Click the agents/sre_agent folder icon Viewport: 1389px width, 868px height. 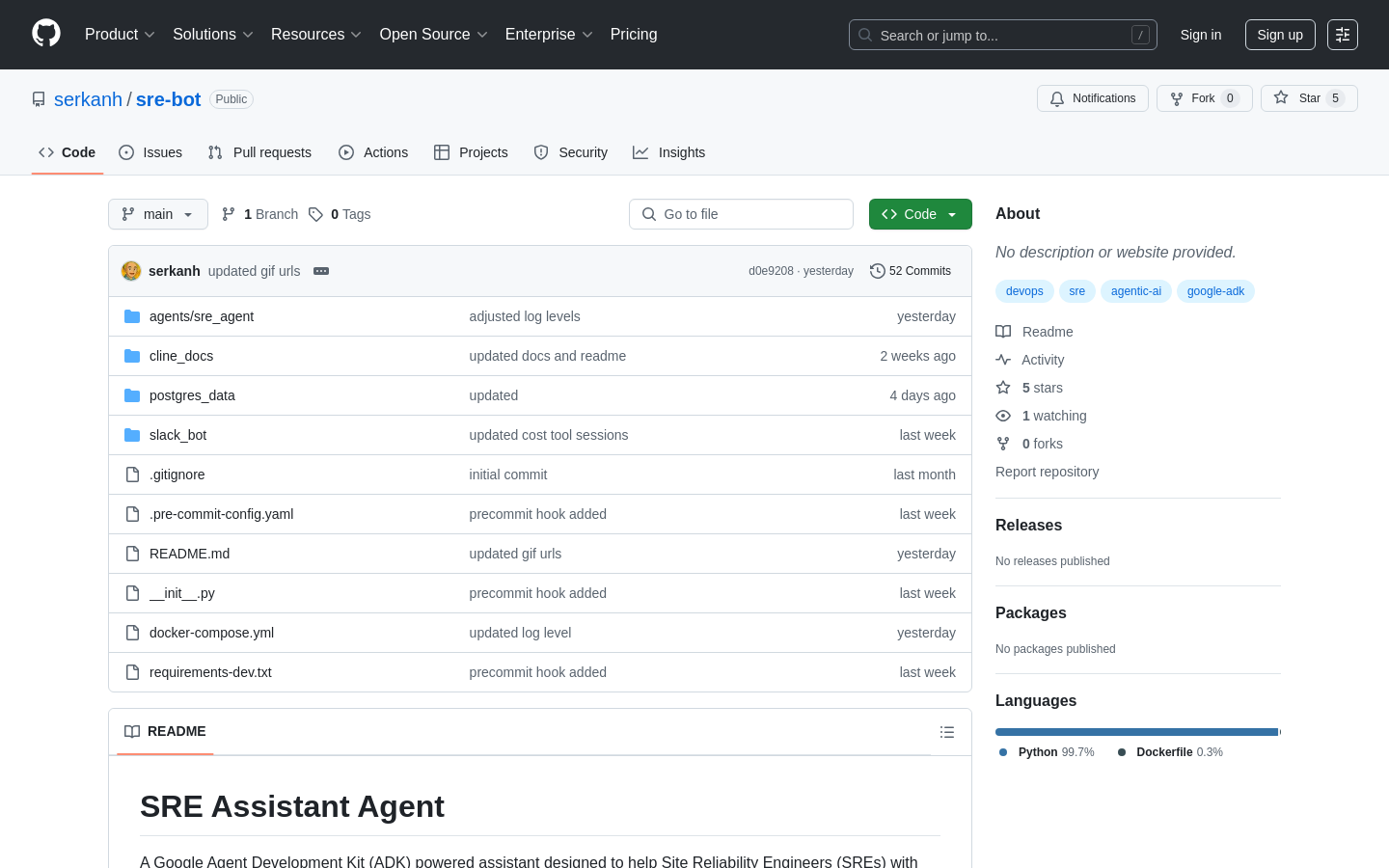(132, 316)
